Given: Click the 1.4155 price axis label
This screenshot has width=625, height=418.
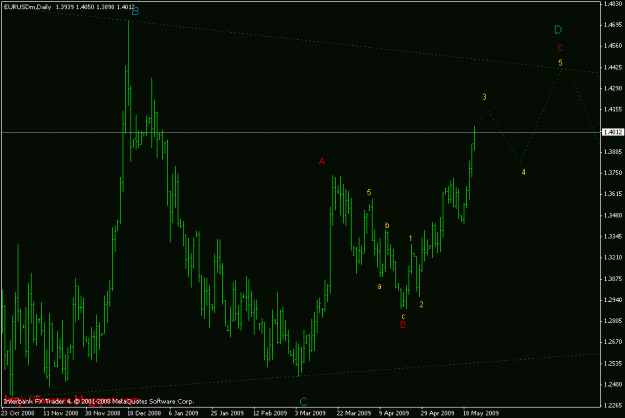Looking at the screenshot, I should tap(613, 110).
